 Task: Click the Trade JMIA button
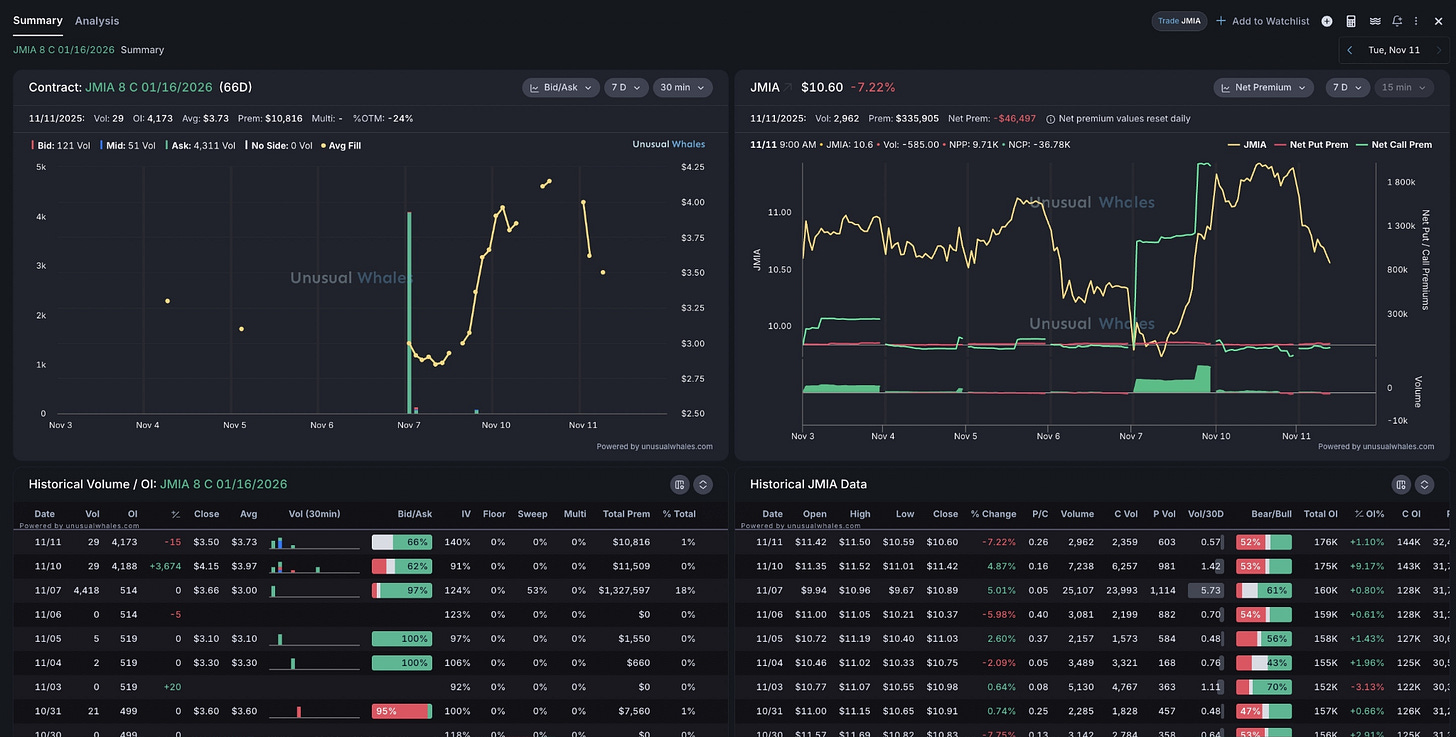click(x=1180, y=21)
